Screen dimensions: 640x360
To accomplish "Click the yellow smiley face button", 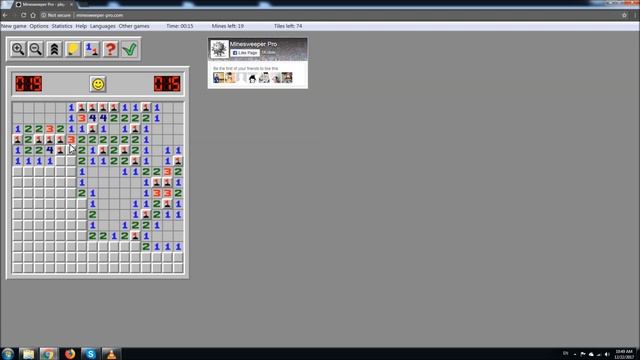I will click(x=98, y=84).
